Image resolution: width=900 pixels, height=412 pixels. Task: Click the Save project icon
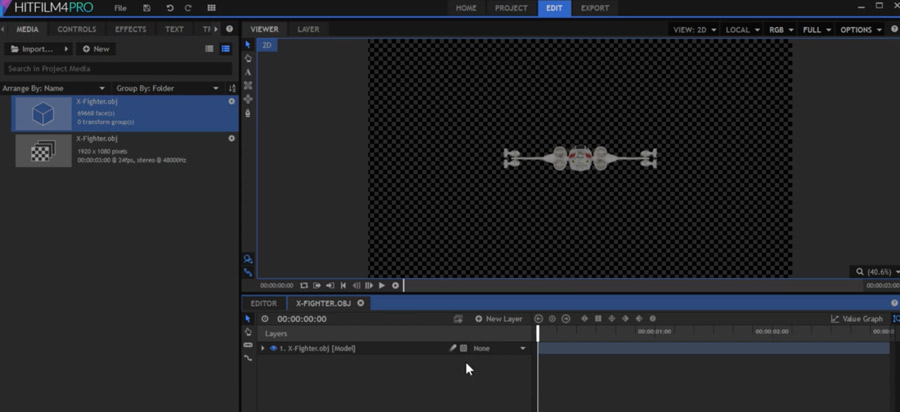pyautogui.click(x=147, y=8)
